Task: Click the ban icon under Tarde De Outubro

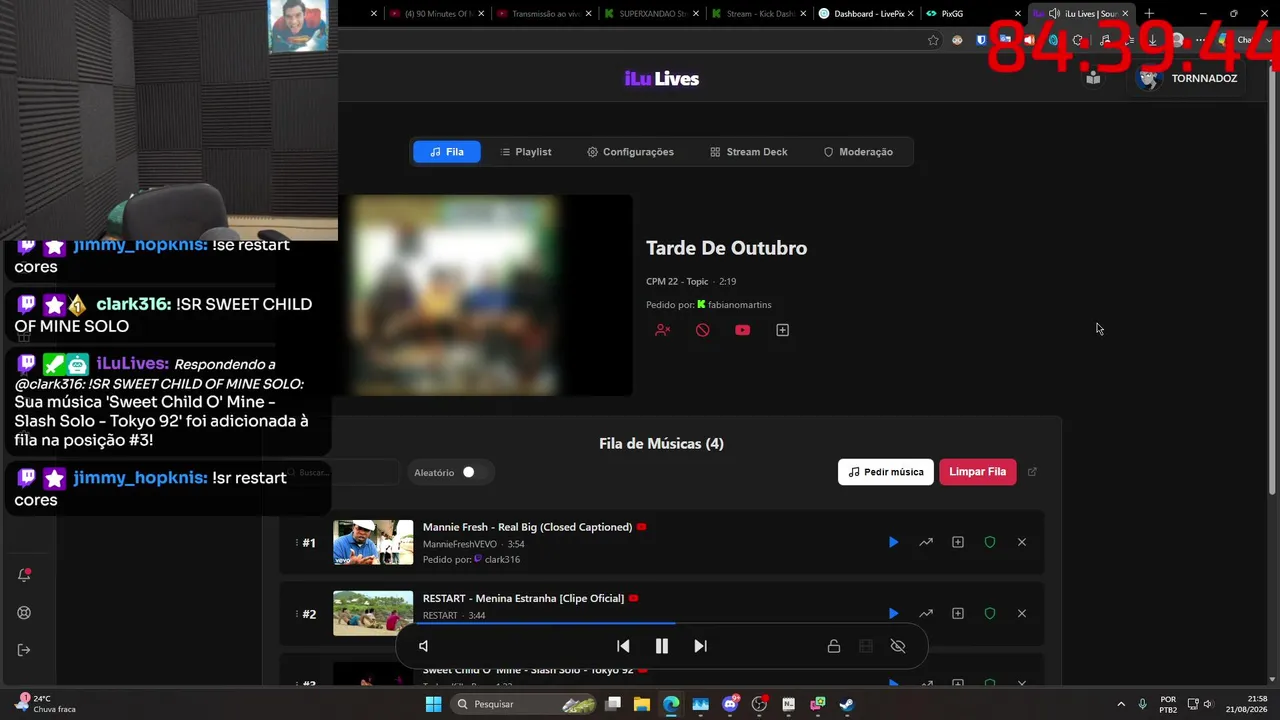Action: click(703, 330)
